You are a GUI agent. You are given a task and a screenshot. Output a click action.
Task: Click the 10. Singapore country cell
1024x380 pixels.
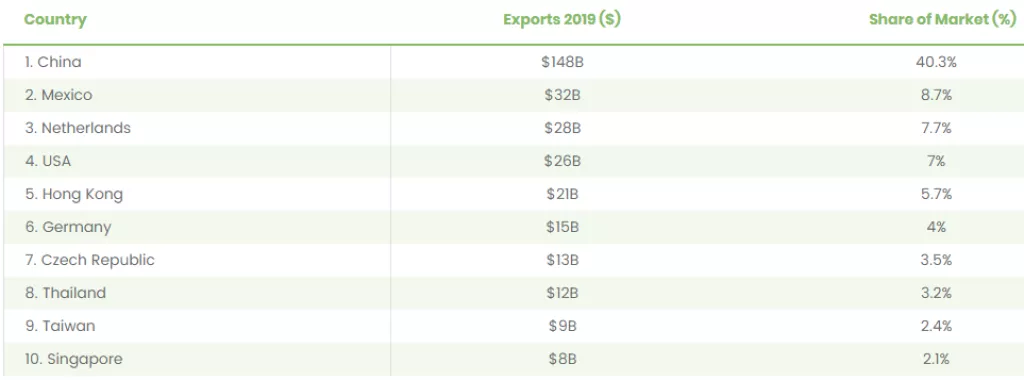point(73,359)
